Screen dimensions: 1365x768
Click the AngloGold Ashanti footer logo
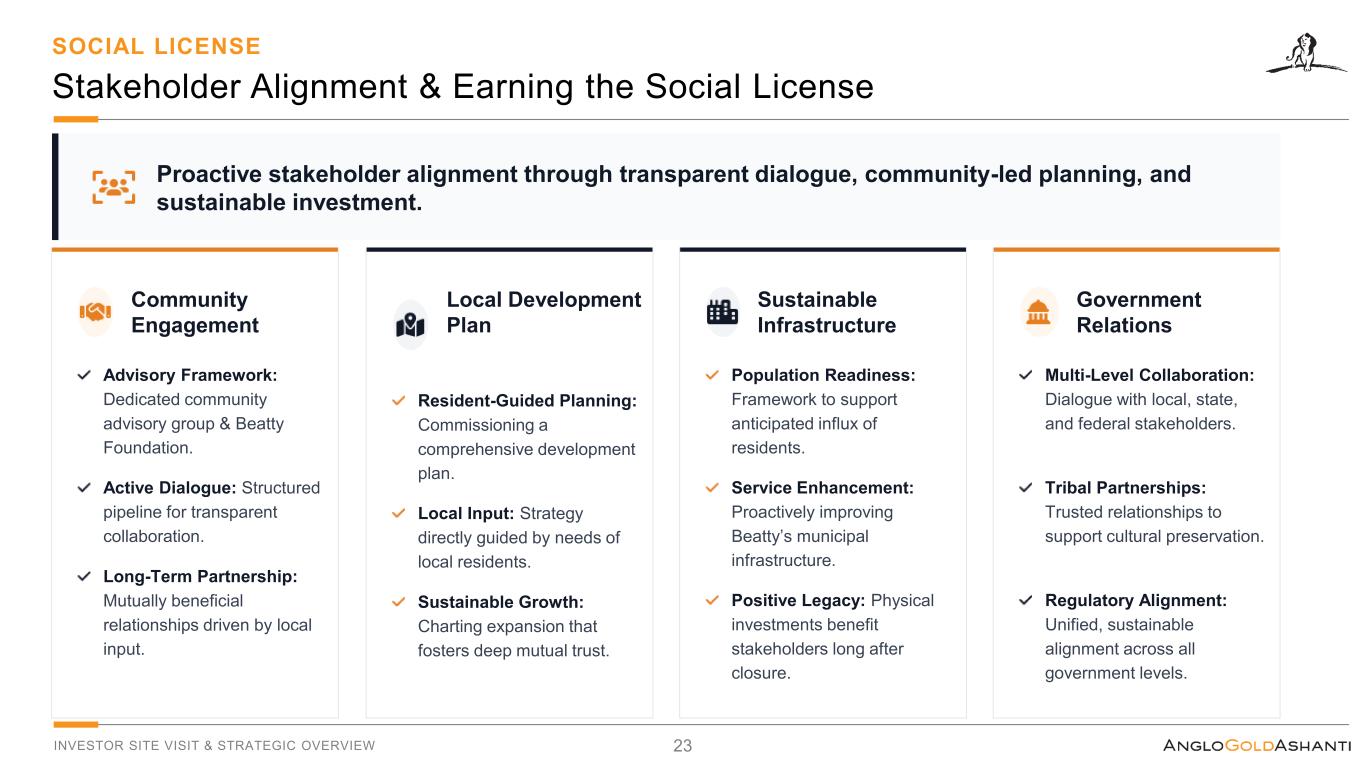coord(1257,746)
